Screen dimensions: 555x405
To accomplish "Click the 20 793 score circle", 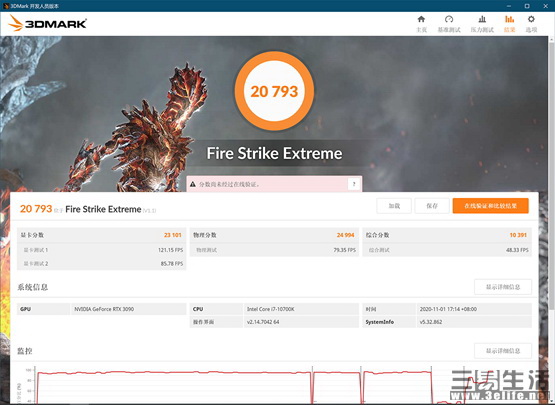I will click(x=274, y=91).
